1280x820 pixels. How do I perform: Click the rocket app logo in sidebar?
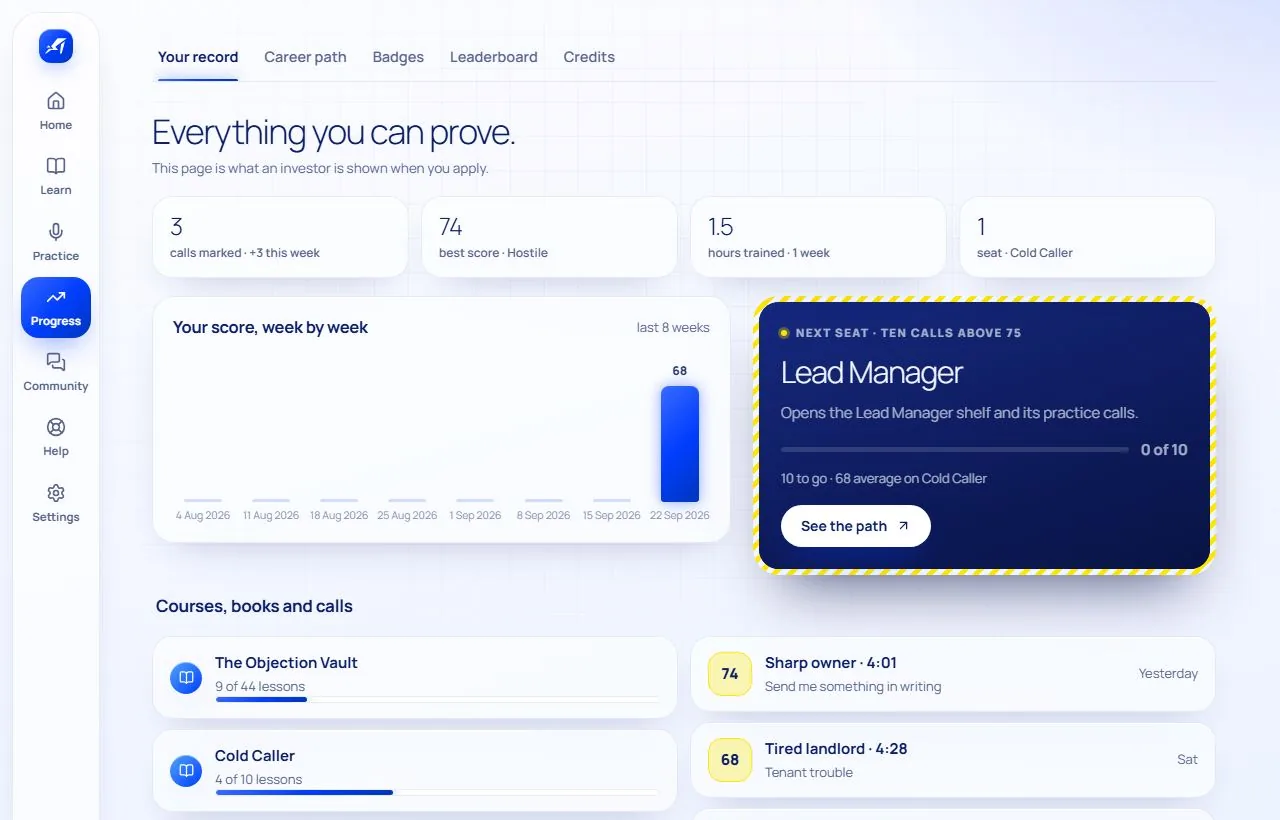click(56, 46)
